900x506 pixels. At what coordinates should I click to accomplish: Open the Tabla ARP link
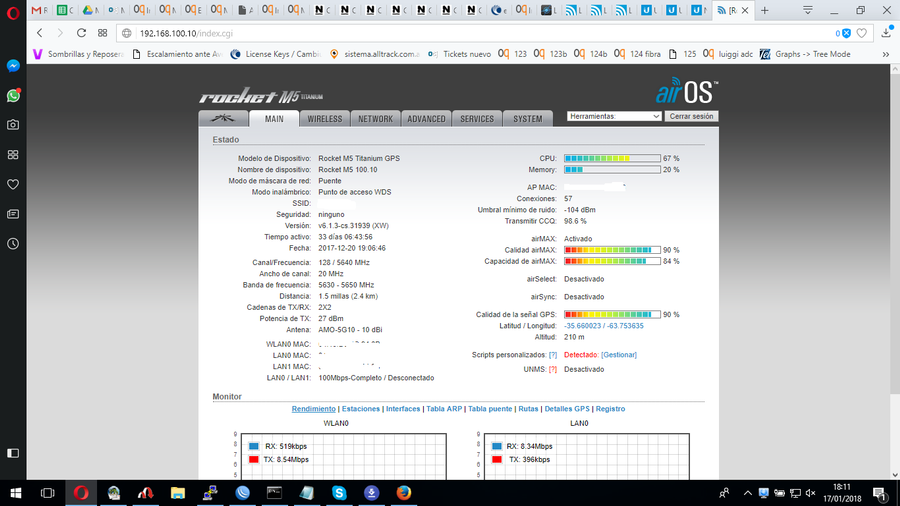(x=444, y=409)
